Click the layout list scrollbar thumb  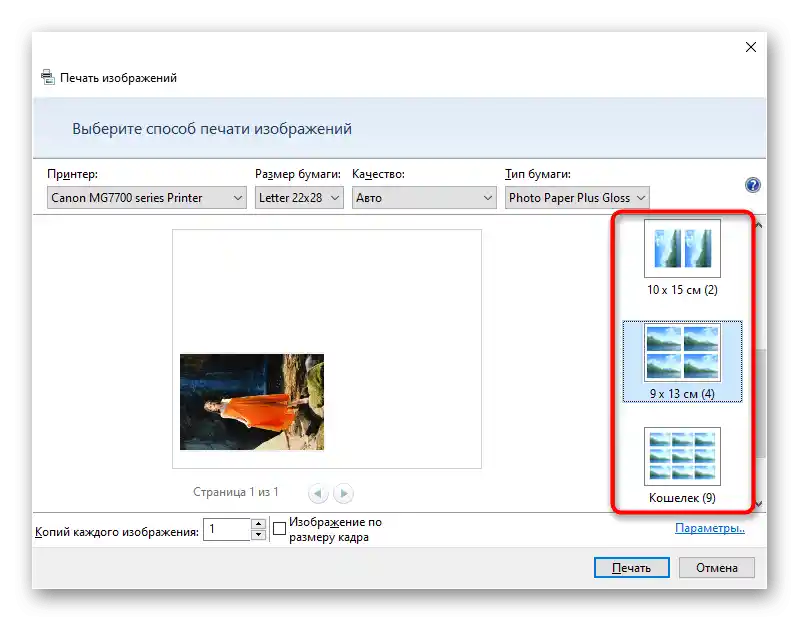[760, 403]
